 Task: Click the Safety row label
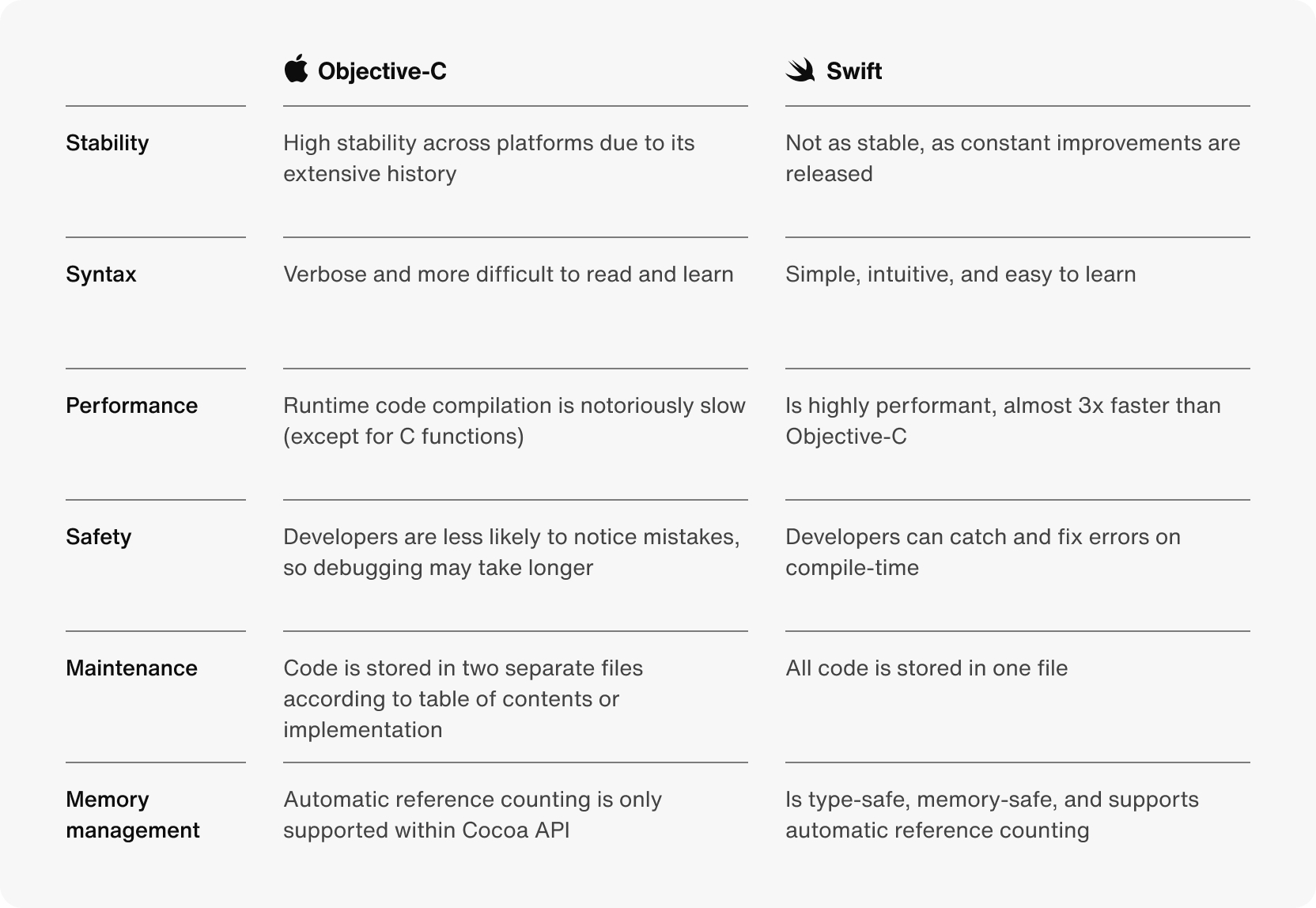pos(99,537)
